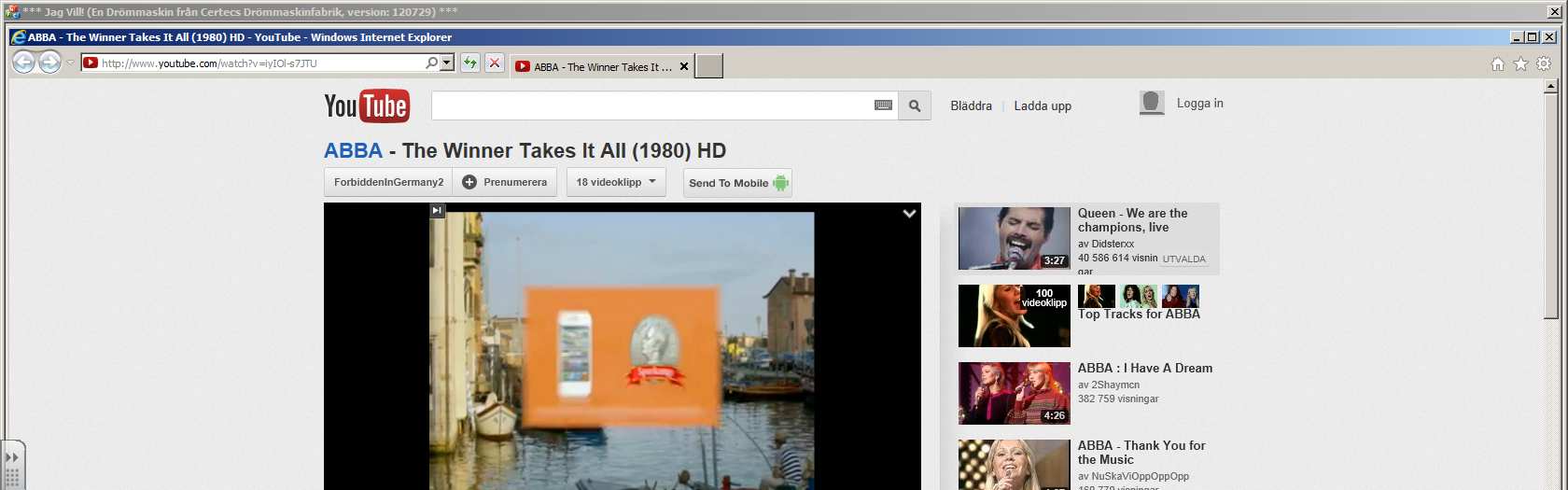Open Top Tracks for ABBA link
The width and height of the screenshot is (1568, 490).
pos(1139,315)
